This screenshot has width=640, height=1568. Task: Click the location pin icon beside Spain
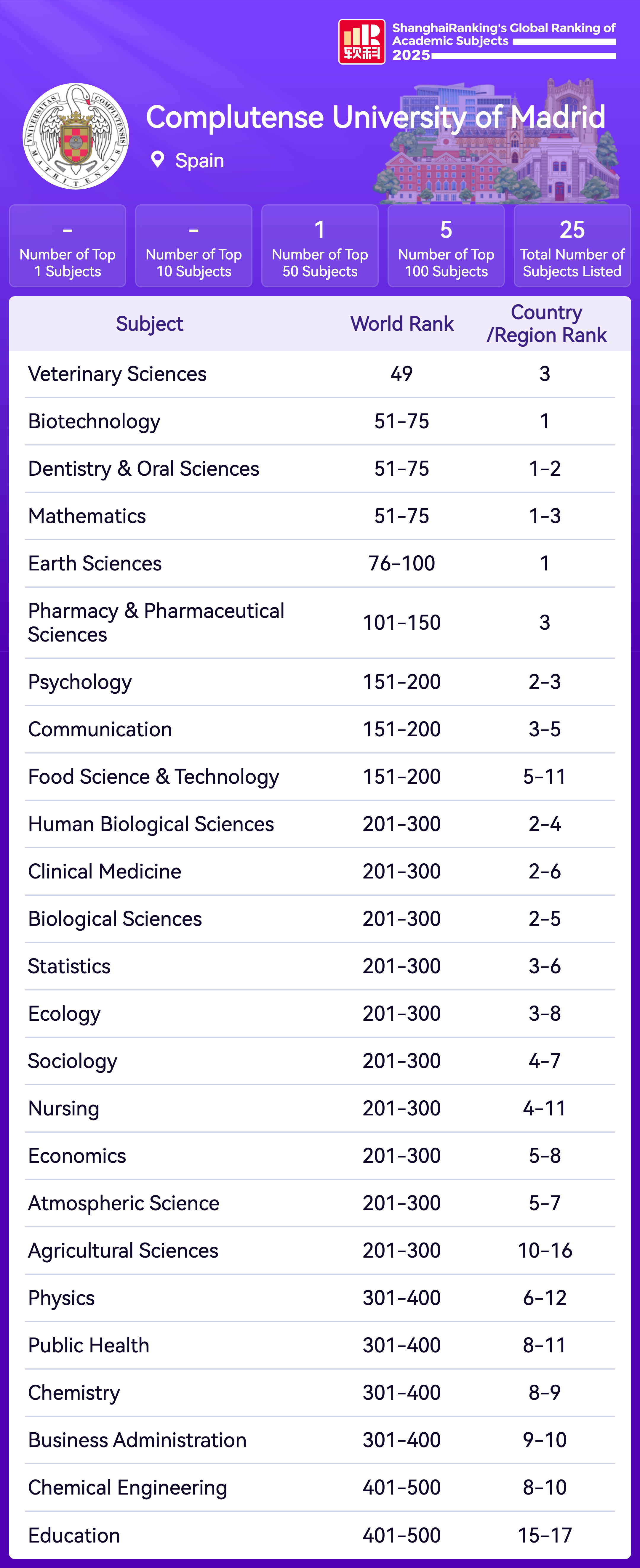click(x=158, y=159)
